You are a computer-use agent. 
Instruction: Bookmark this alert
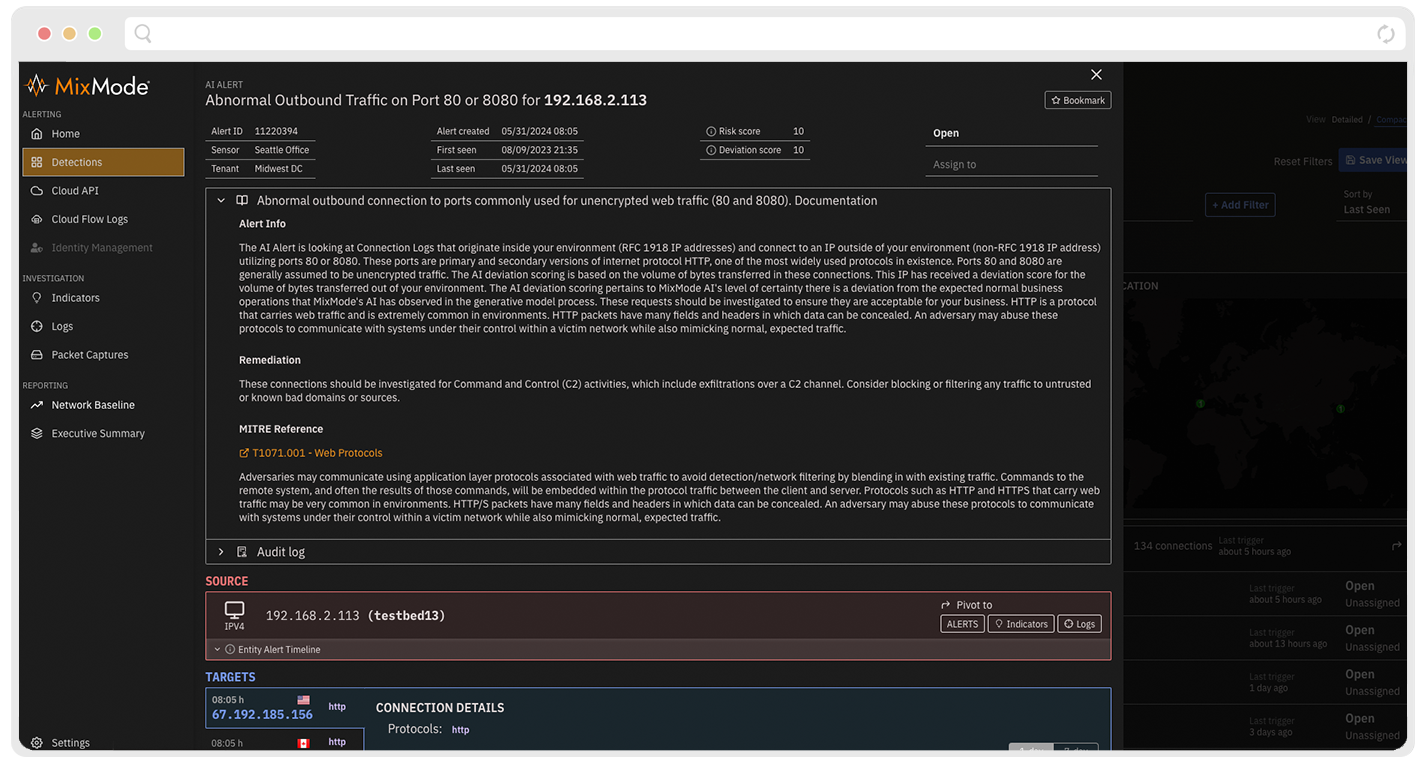pos(1077,100)
